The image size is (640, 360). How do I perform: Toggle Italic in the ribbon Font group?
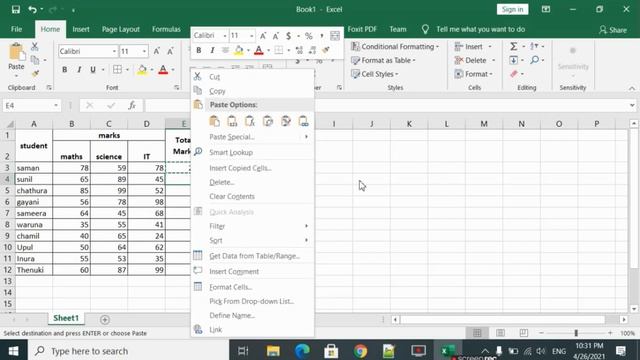click(x=79, y=70)
